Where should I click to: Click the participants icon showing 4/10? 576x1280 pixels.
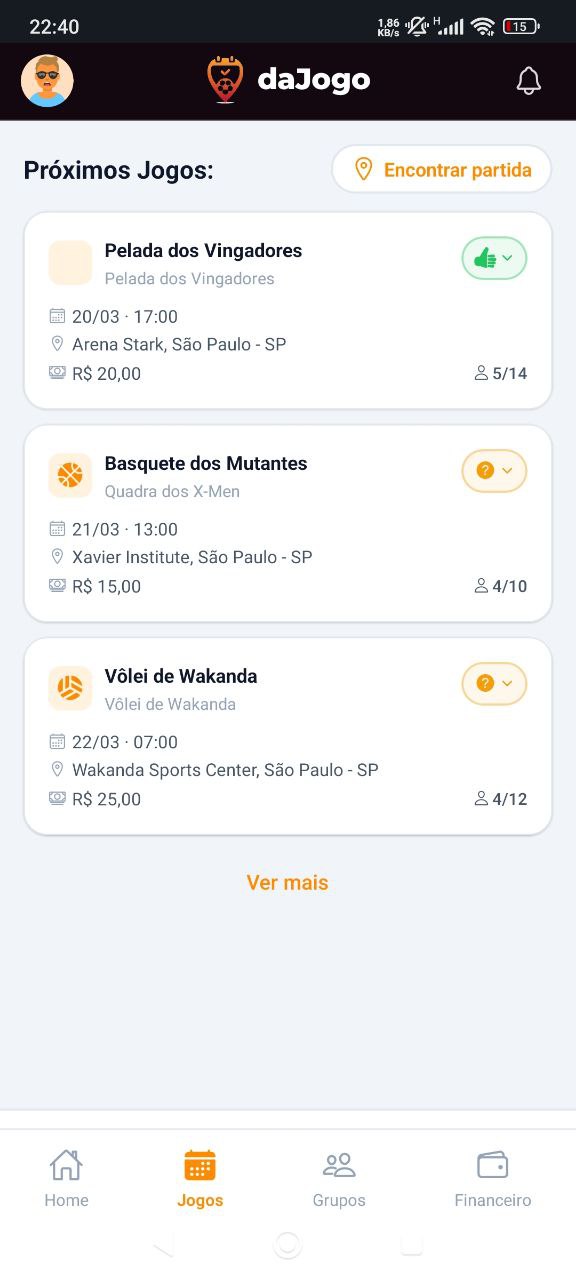click(480, 586)
